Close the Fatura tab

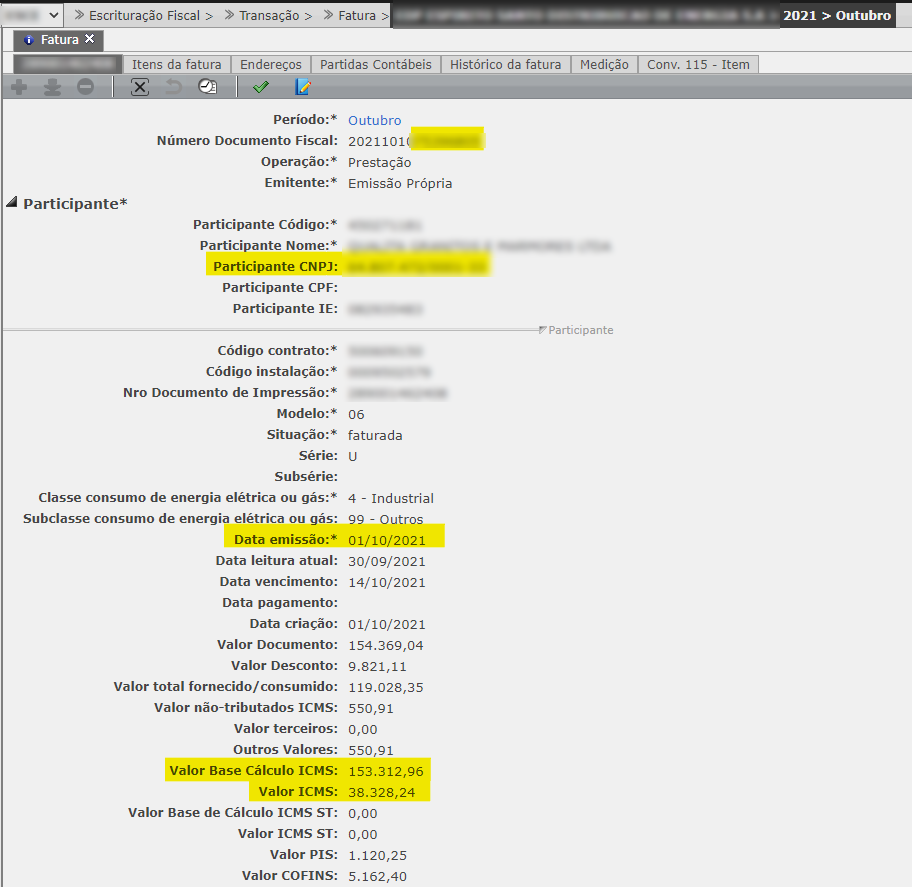pyautogui.click(x=89, y=39)
